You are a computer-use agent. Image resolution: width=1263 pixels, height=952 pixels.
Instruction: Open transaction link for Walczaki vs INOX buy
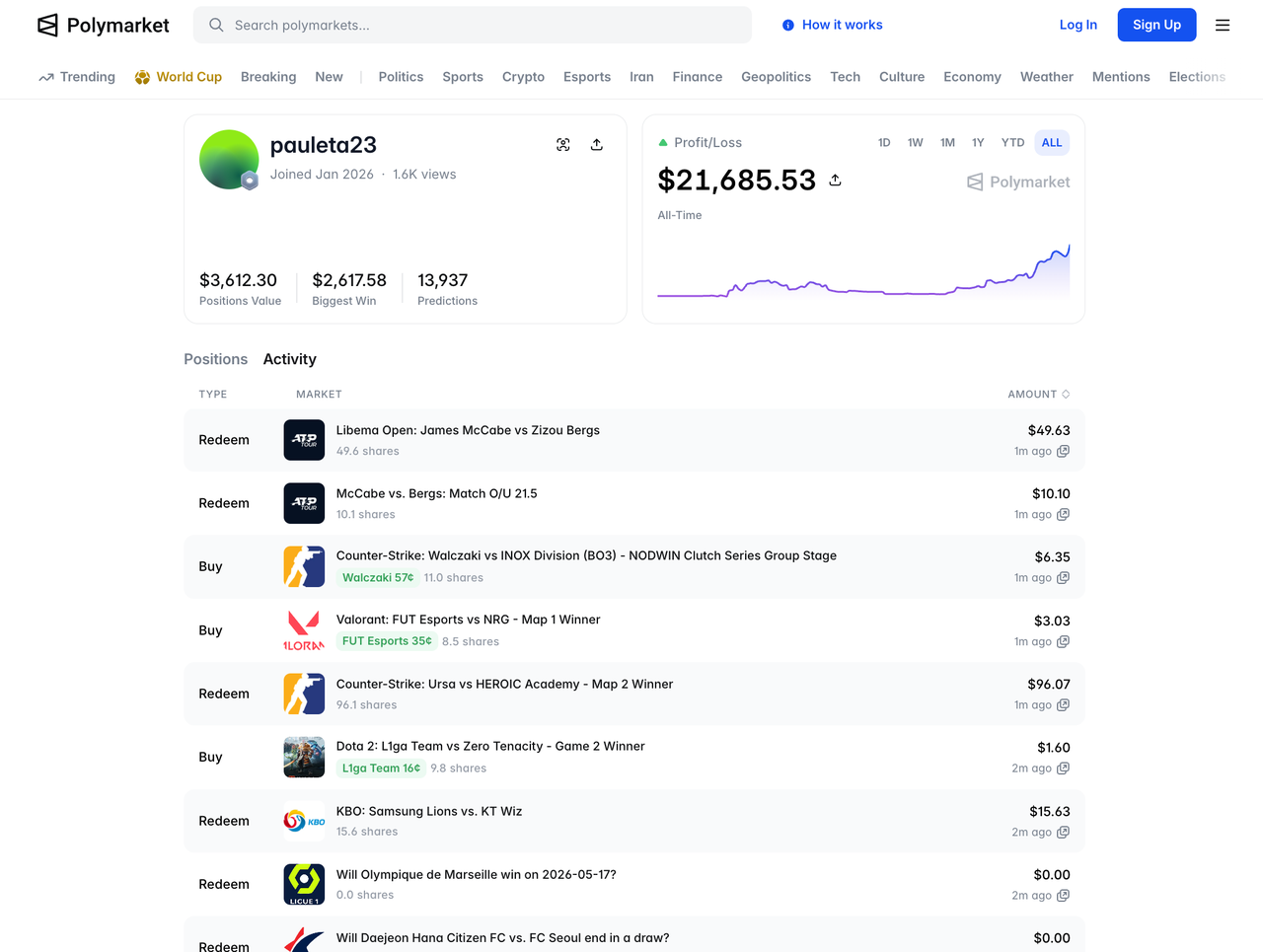(1063, 577)
